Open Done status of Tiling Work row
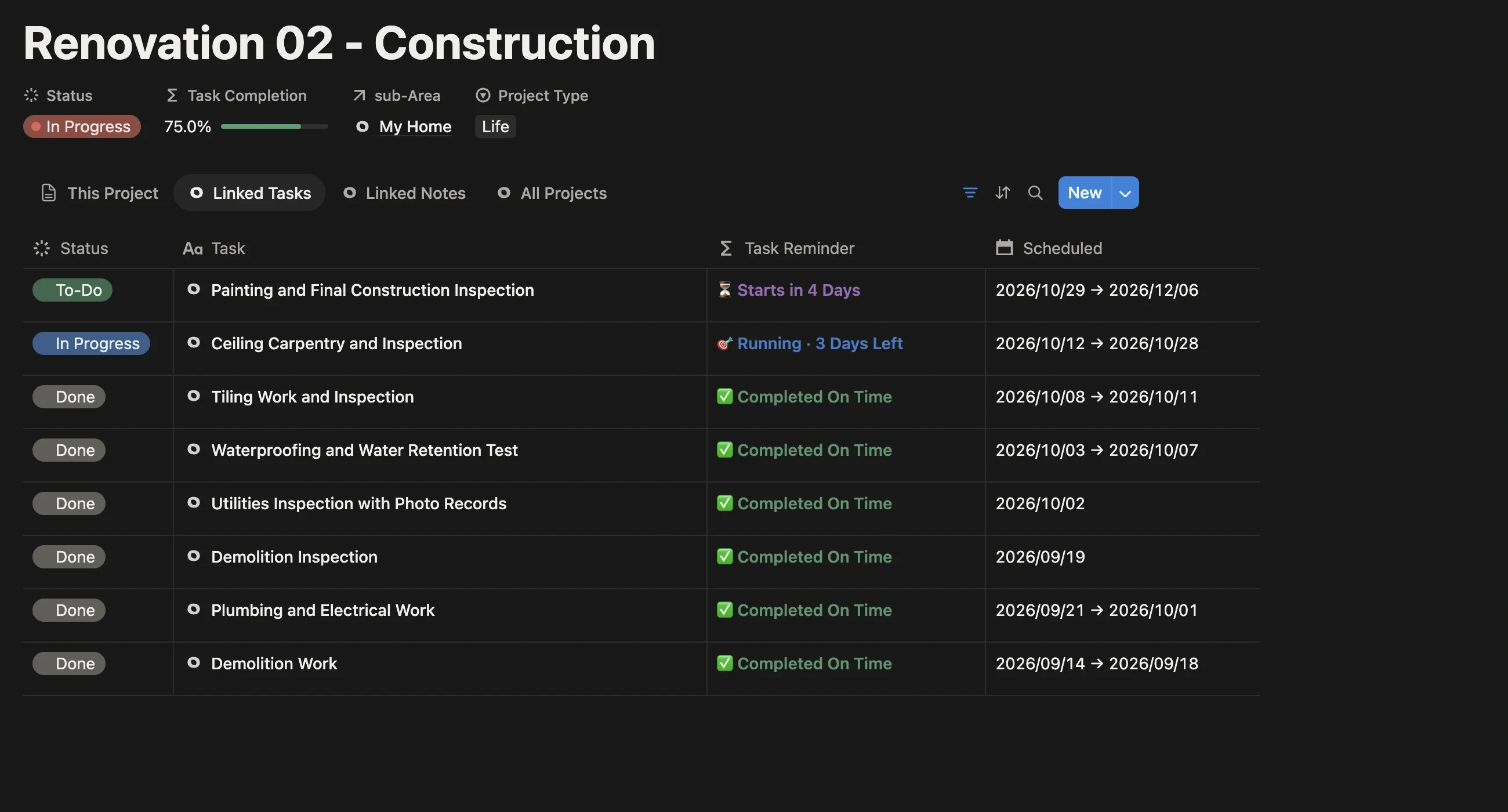Image resolution: width=1508 pixels, height=812 pixels. coord(68,396)
